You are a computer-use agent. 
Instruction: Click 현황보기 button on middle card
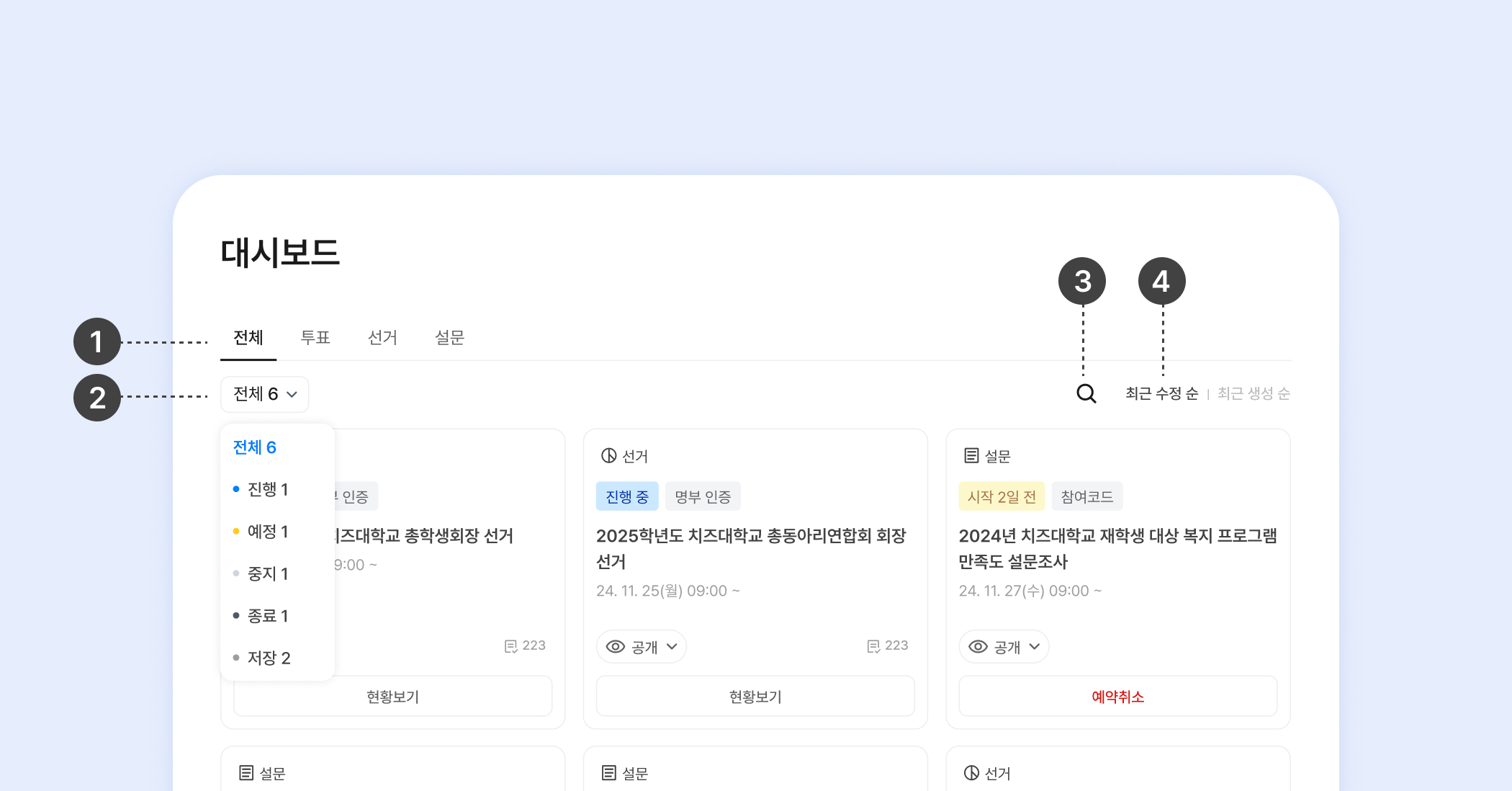click(755, 697)
